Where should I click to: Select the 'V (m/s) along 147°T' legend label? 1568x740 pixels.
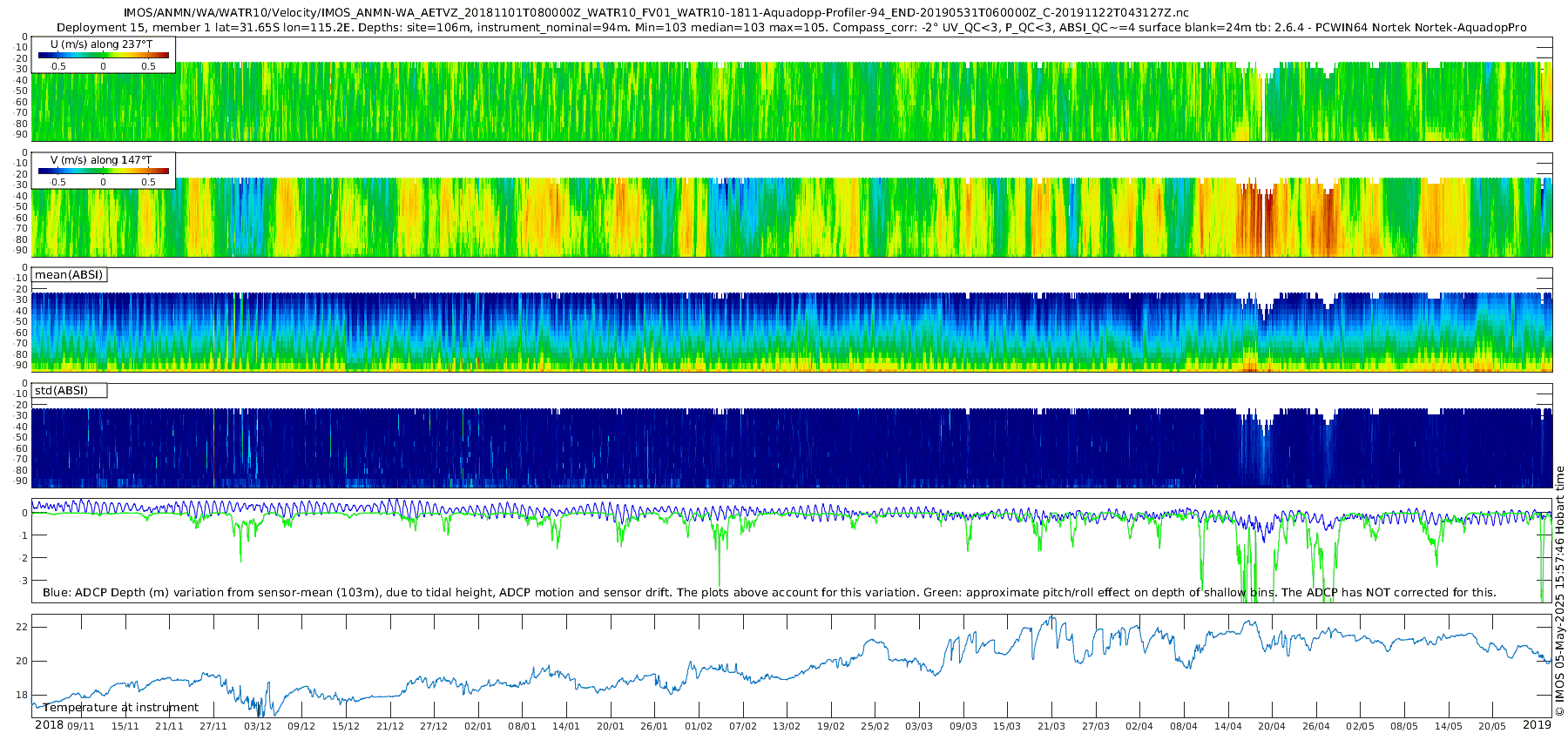(x=101, y=160)
